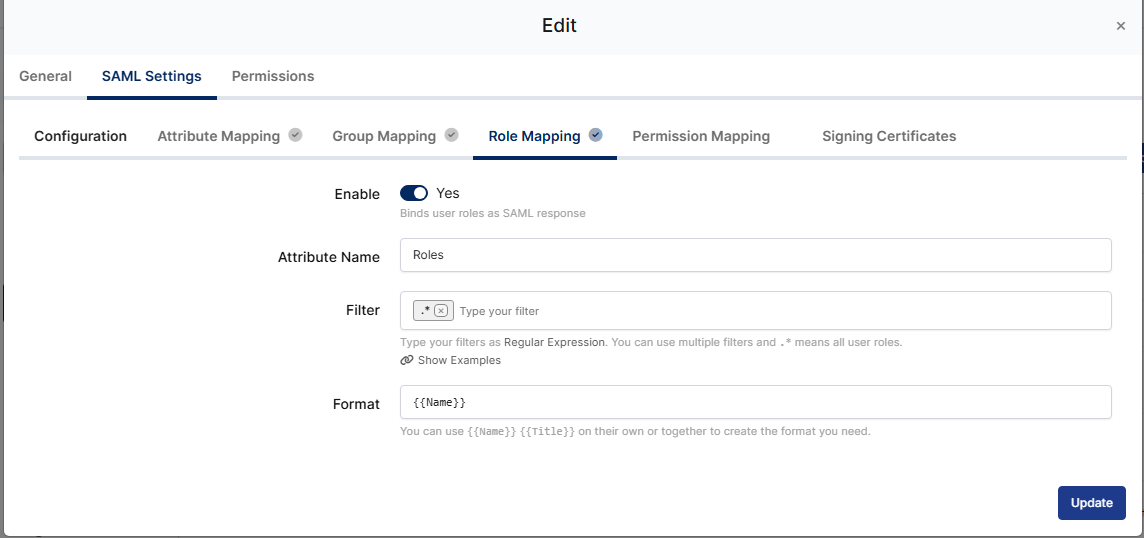Click the Format field label
Viewport: 1144px width, 538px height.
(356, 404)
